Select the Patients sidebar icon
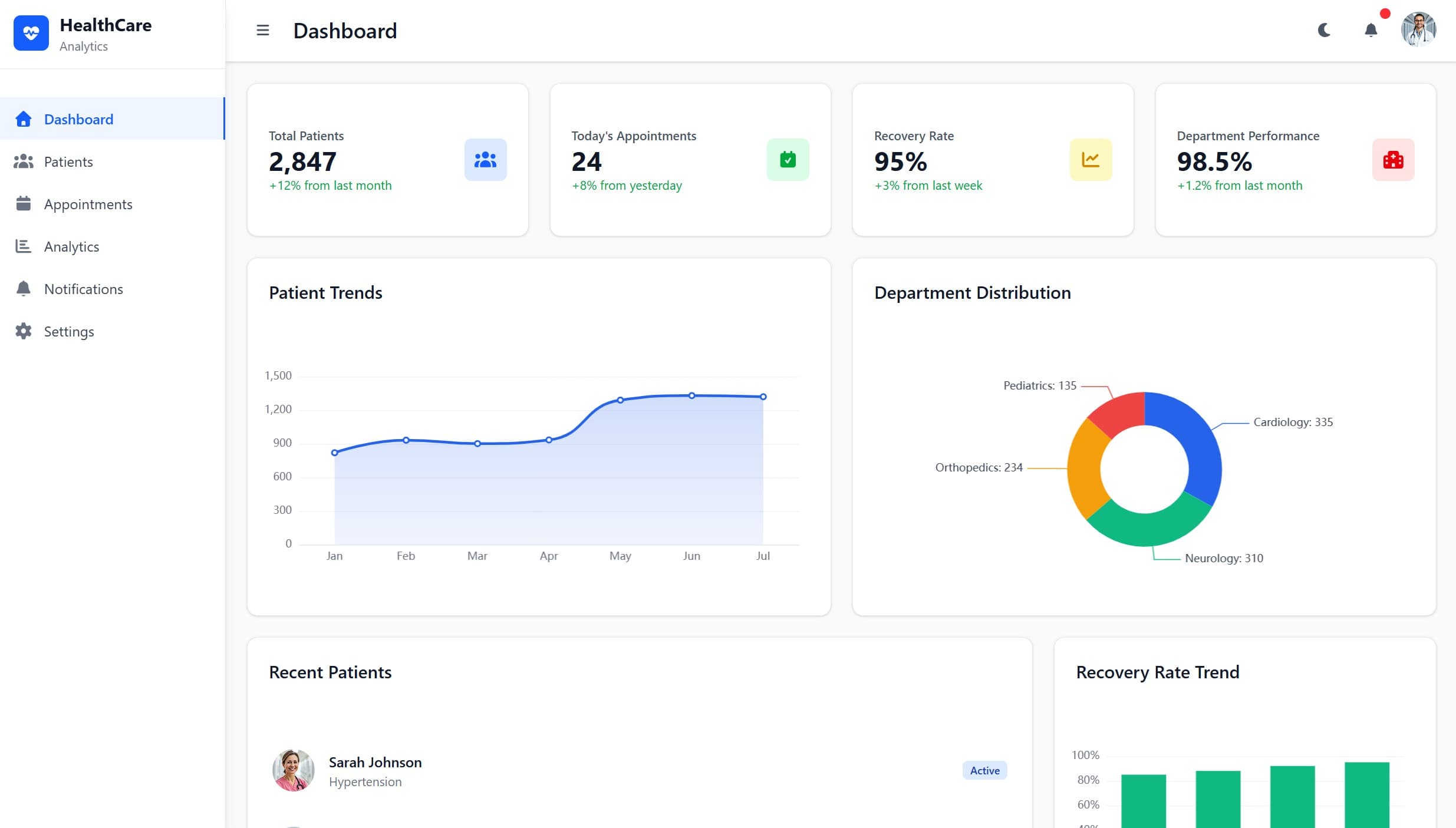1456x828 pixels. pos(23,161)
